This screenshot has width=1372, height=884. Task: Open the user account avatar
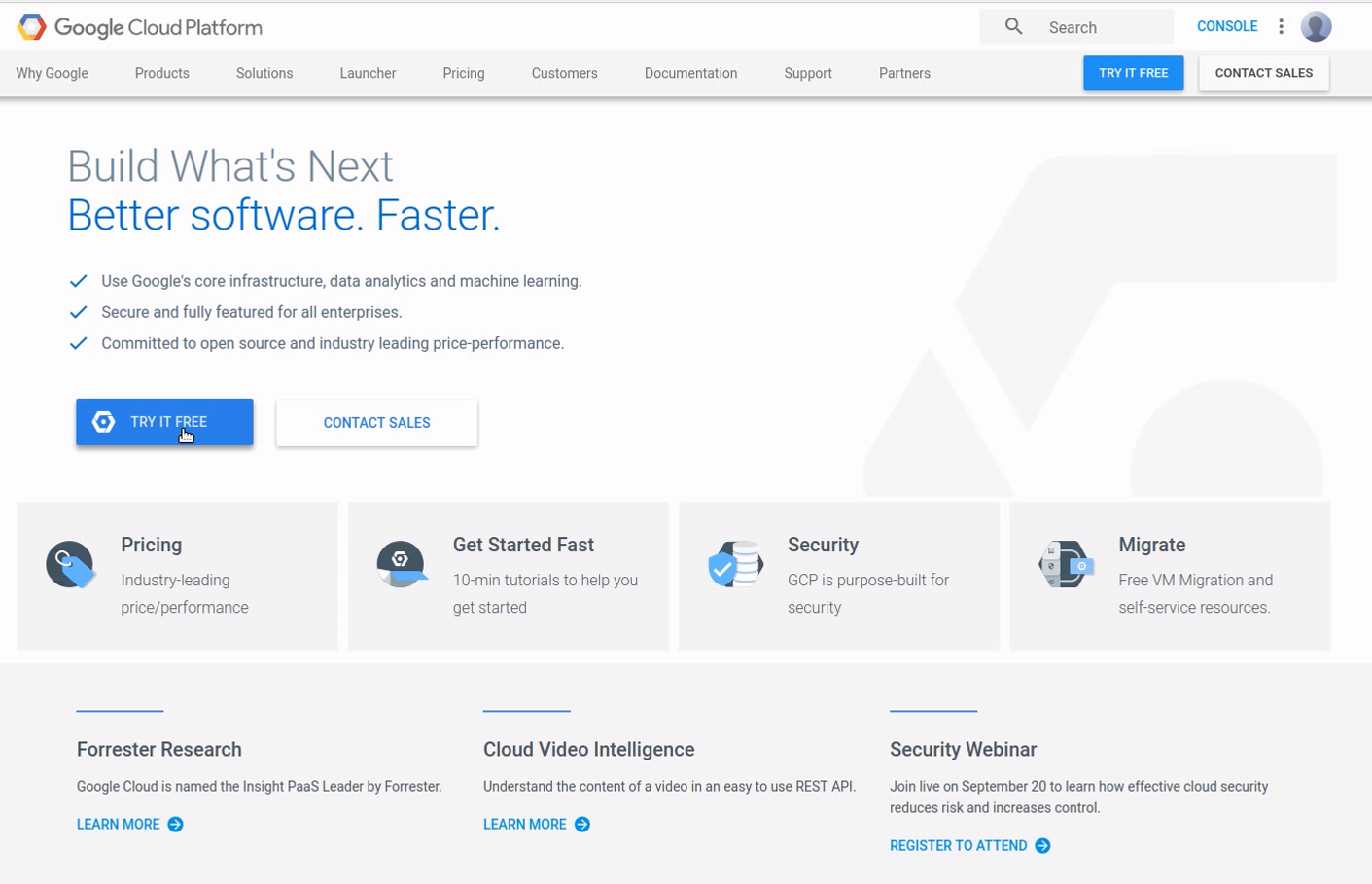coord(1316,27)
